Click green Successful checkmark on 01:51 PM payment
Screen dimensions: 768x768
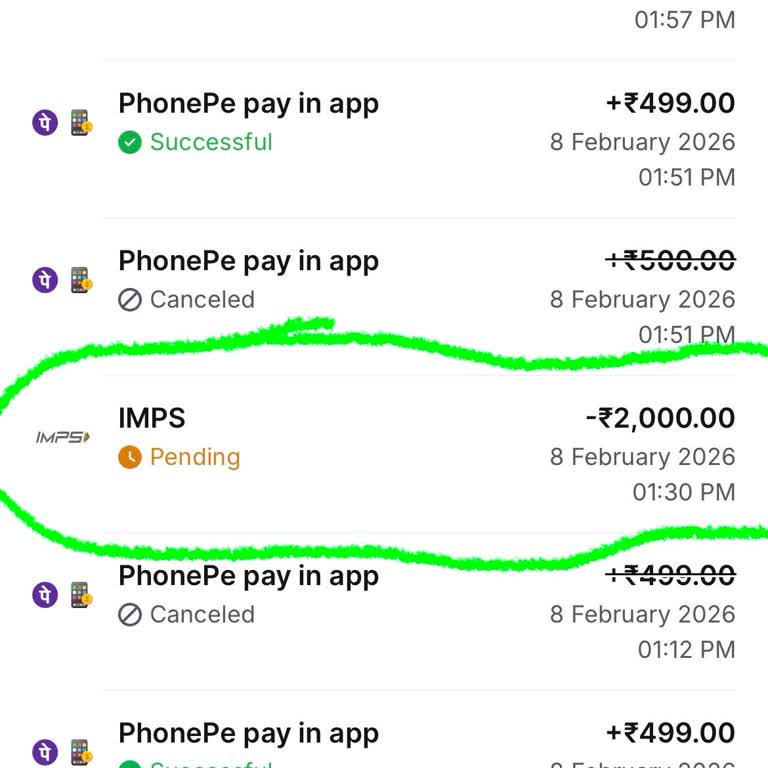tap(130, 143)
